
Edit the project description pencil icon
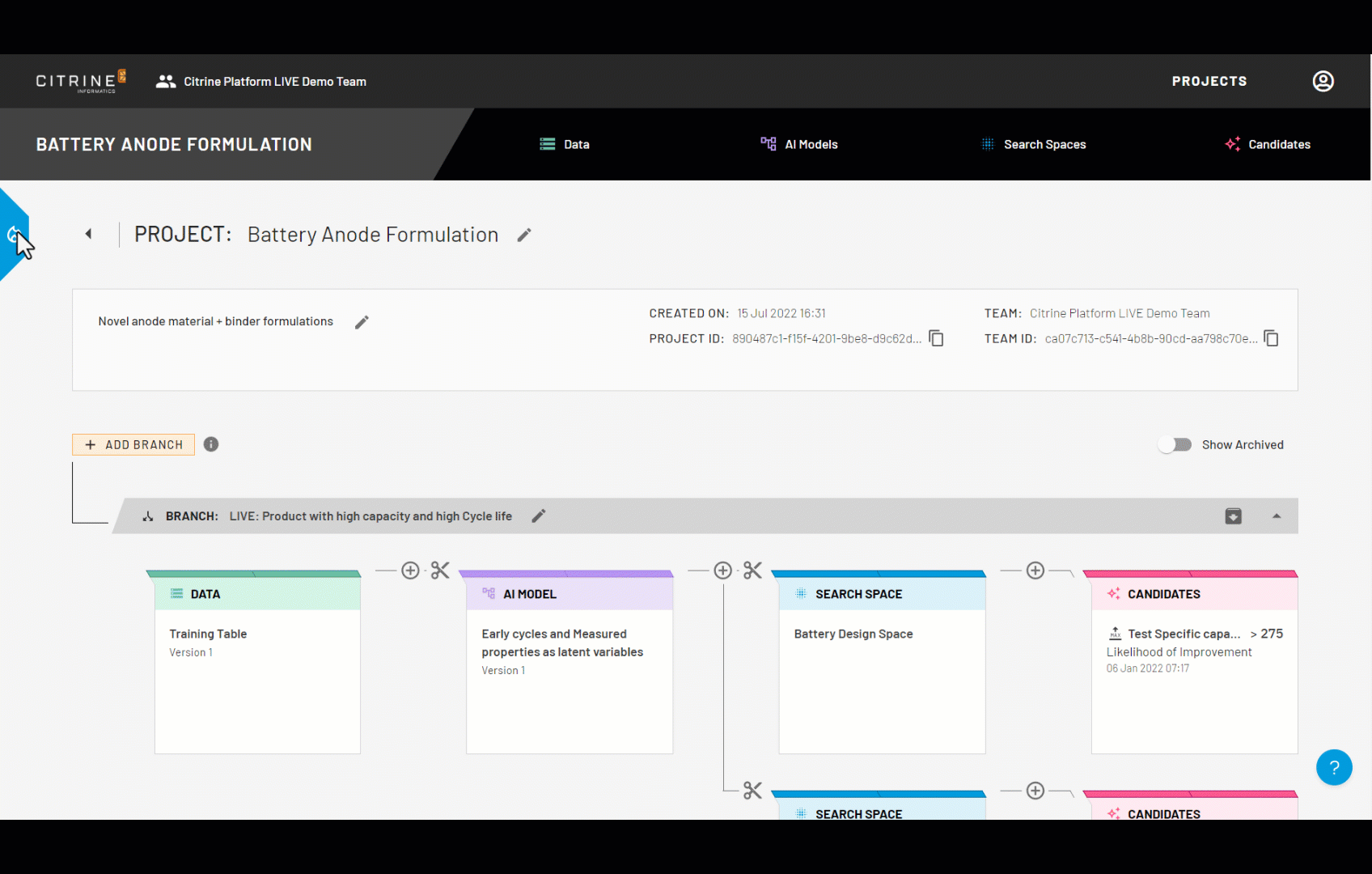[362, 322]
